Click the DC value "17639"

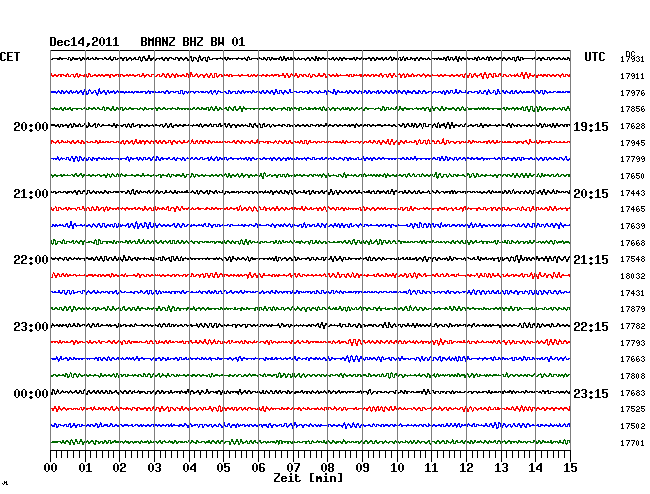pyautogui.click(x=633, y=227)
